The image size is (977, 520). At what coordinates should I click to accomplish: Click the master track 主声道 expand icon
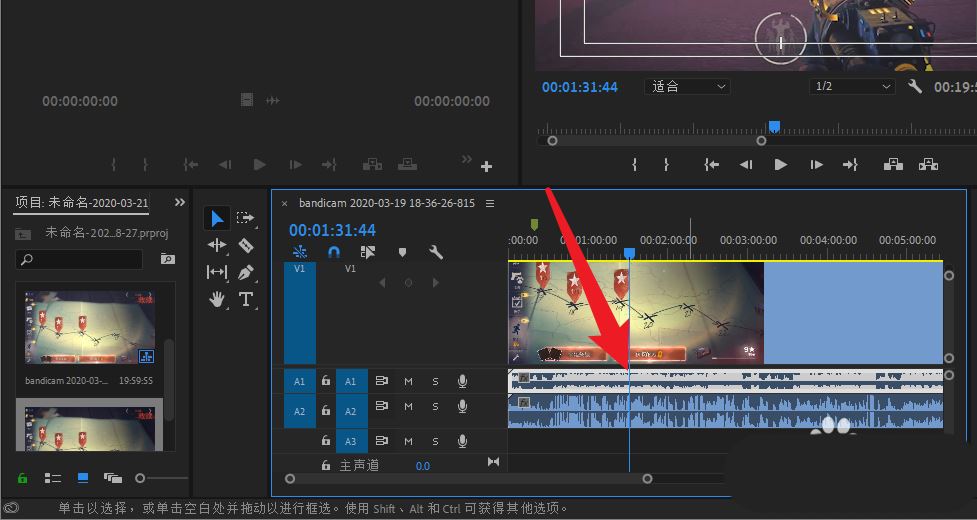click(493, 462)
